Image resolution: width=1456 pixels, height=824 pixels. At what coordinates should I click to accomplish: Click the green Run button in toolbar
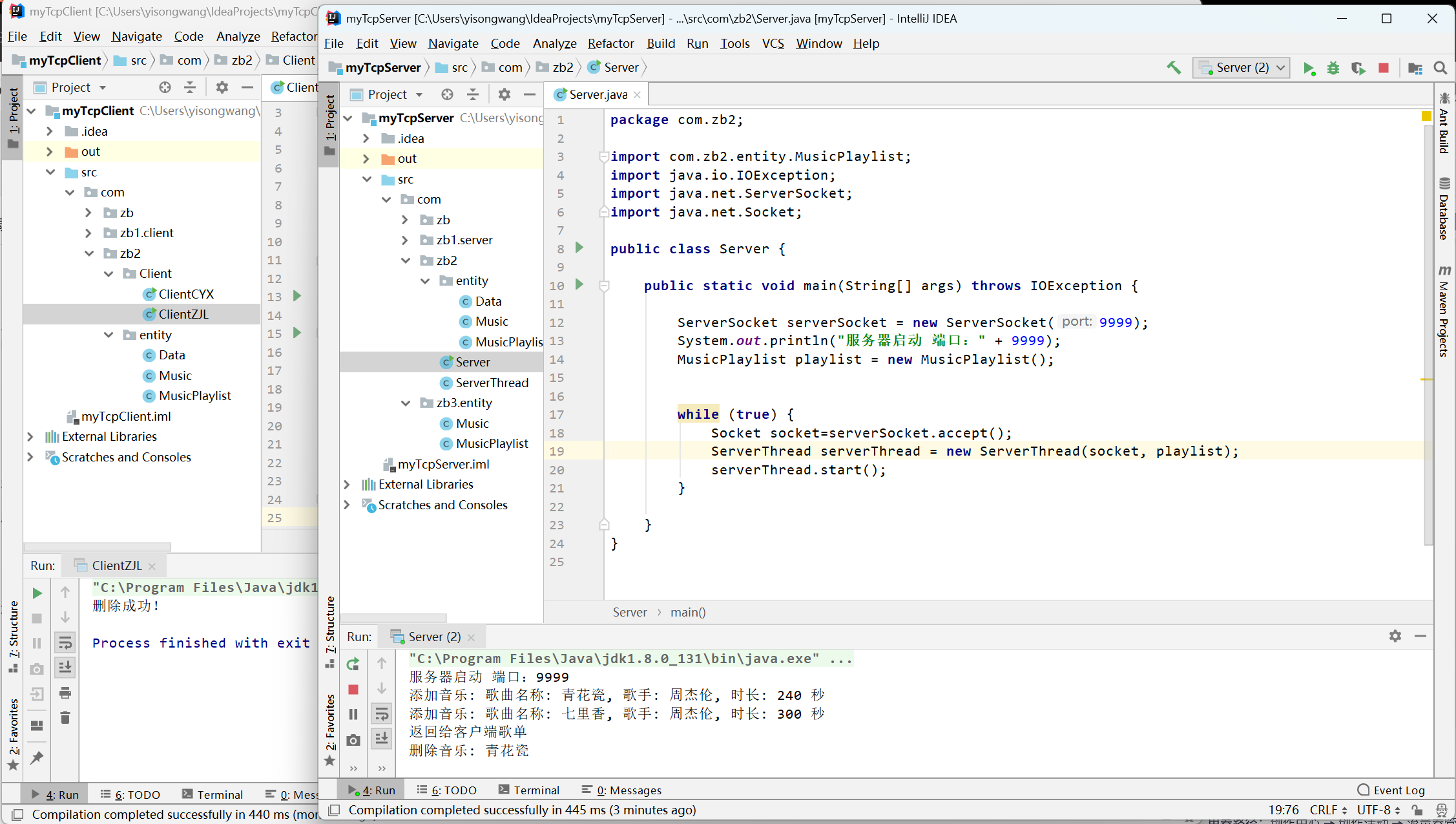click(1309, 68)
